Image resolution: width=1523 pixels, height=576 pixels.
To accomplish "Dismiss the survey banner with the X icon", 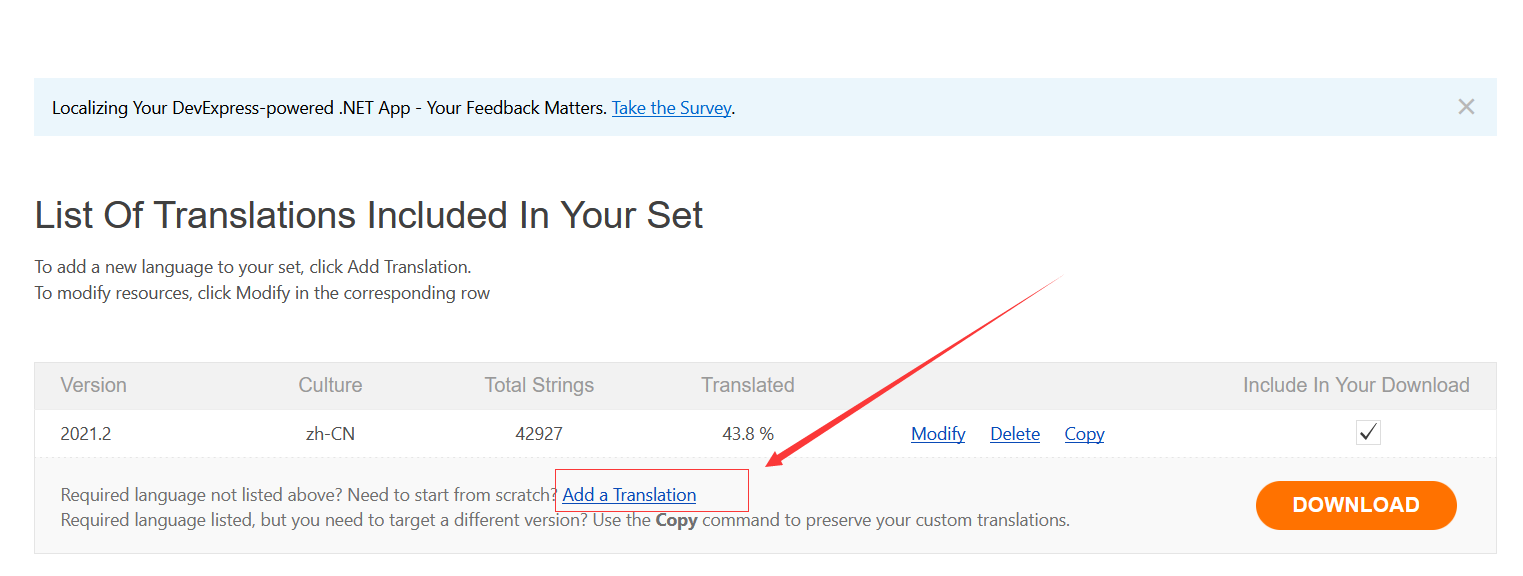I will [x=1465, y=107].
